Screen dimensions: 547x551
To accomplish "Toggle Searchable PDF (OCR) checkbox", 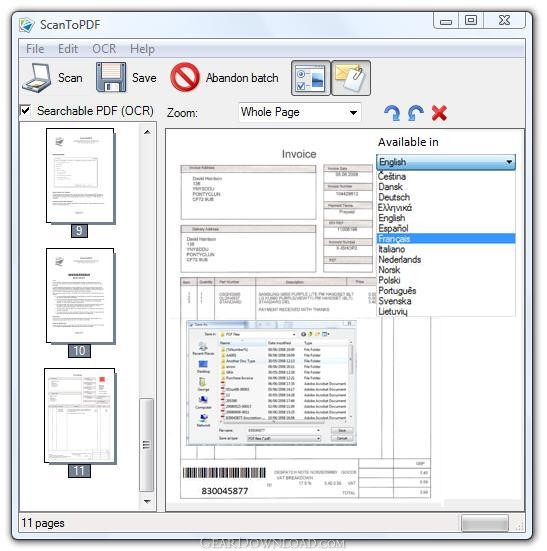I will point(26,111).
